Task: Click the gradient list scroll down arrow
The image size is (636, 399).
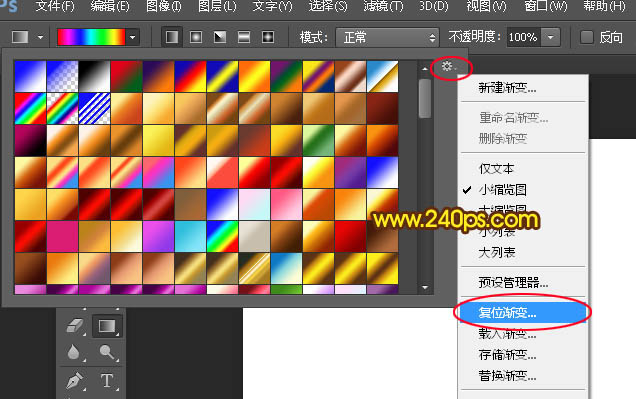Action: 425,287
